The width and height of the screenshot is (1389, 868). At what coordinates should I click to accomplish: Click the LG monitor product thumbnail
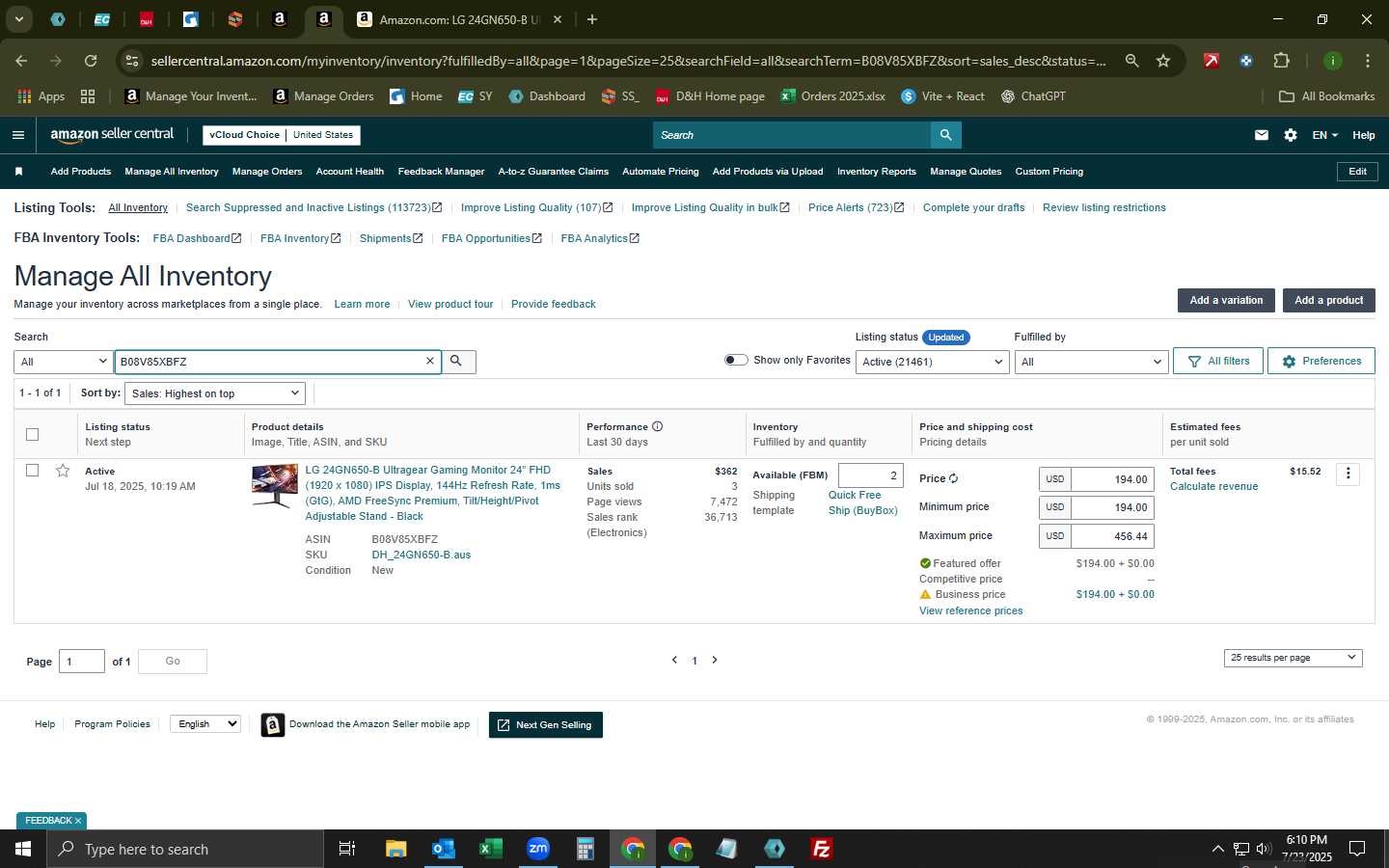tap(275, 486)
